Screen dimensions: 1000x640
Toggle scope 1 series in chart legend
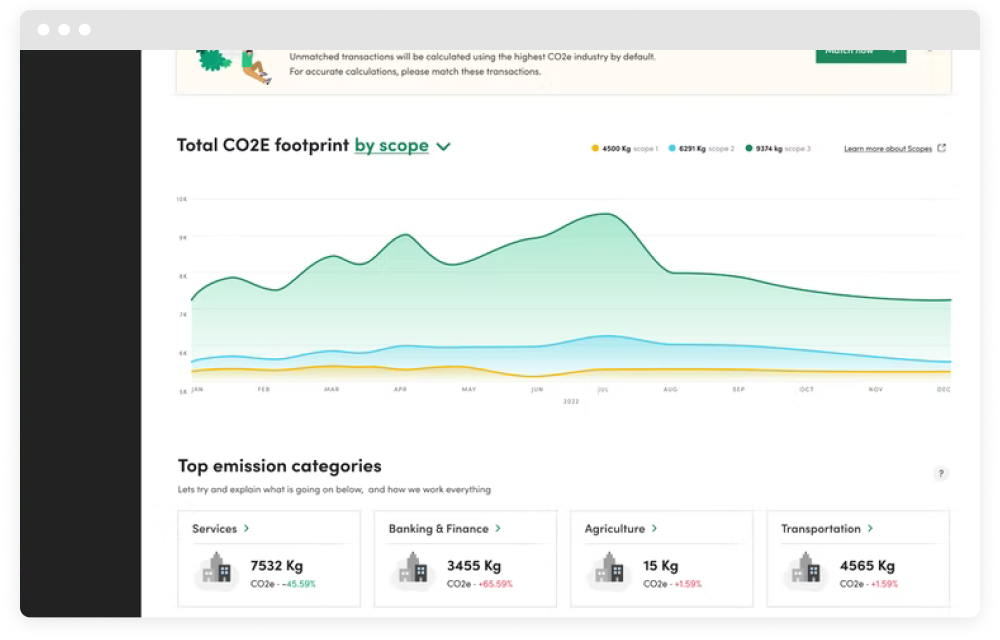(625, 149)
